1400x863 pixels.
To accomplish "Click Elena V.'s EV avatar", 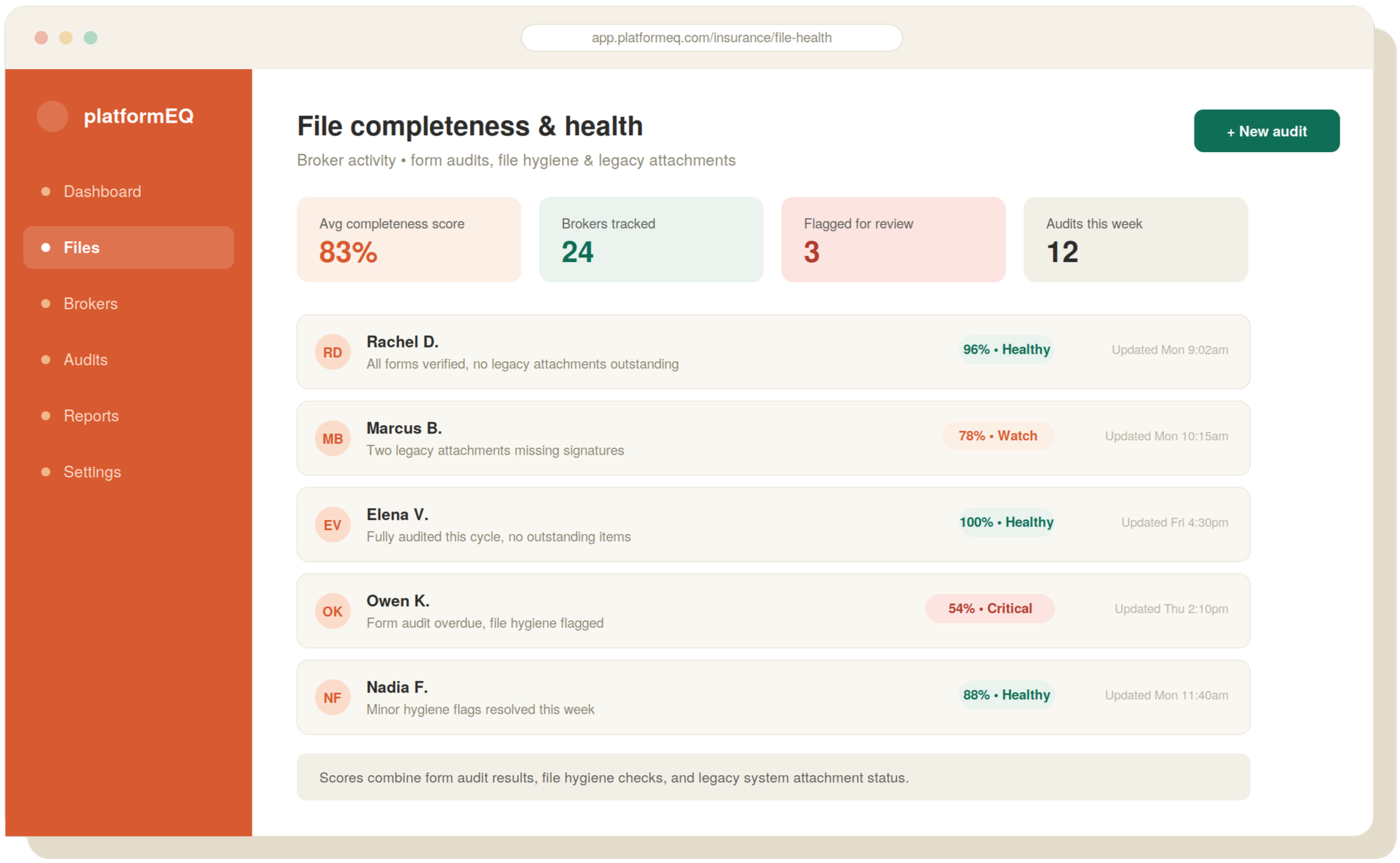I will 332,524.
